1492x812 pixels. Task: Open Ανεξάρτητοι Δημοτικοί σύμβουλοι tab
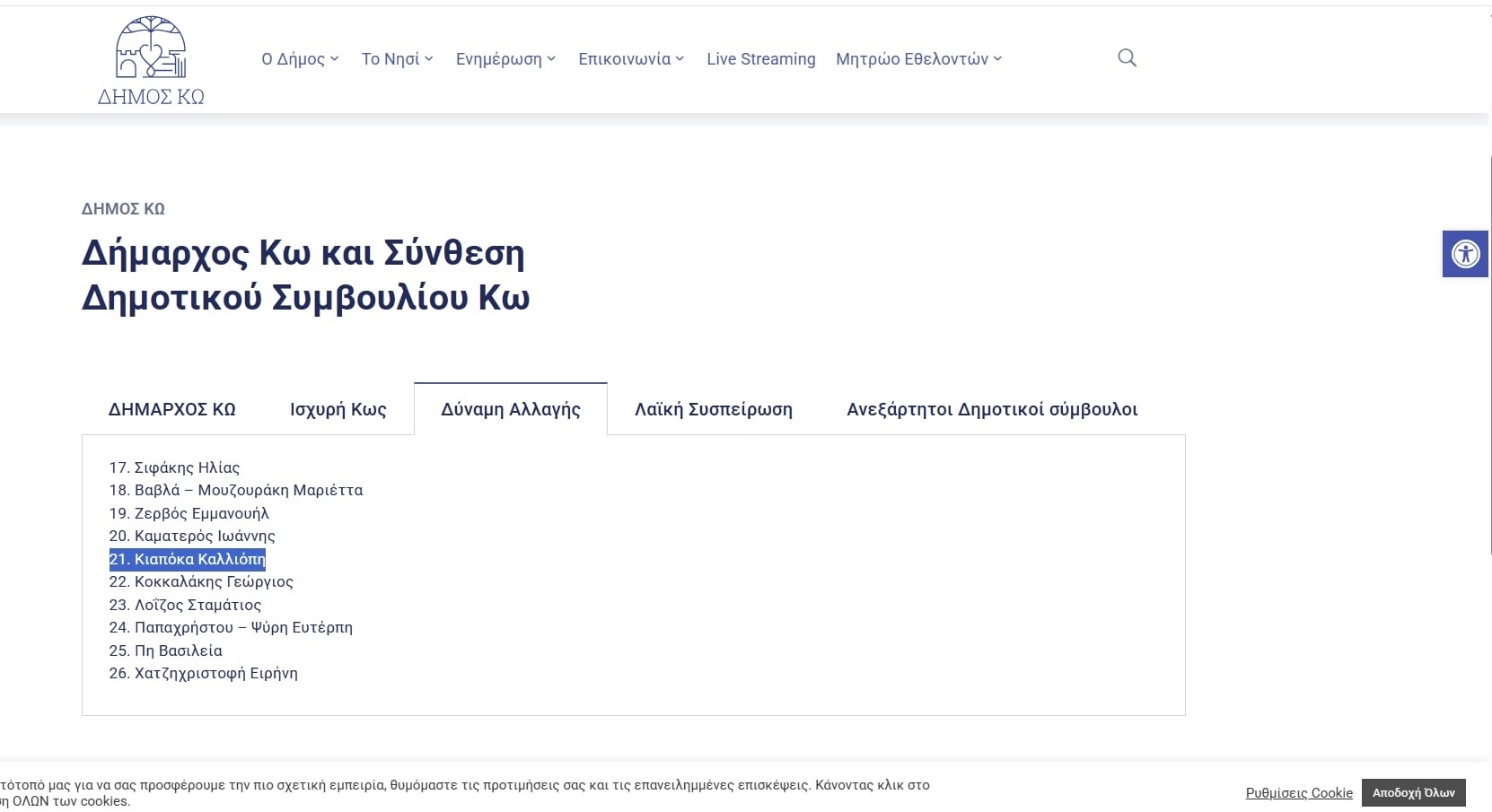(x=992, y=409)
